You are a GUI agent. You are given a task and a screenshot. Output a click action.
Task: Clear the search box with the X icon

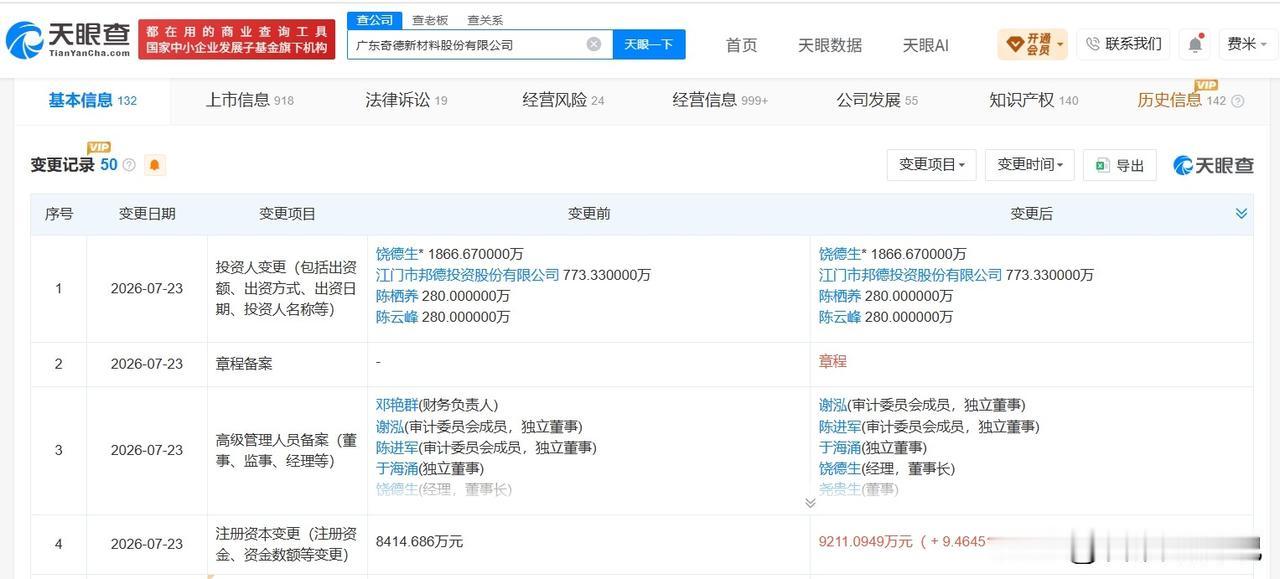coord(594,44)
